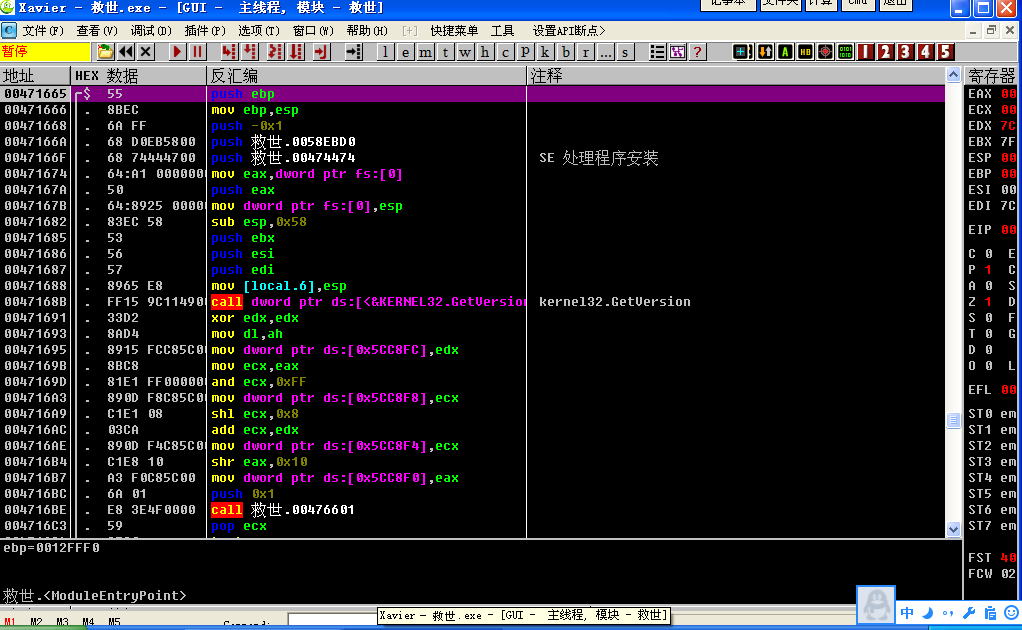
Task: Step over with the second red step icon
Action: (x=250, y=52)
